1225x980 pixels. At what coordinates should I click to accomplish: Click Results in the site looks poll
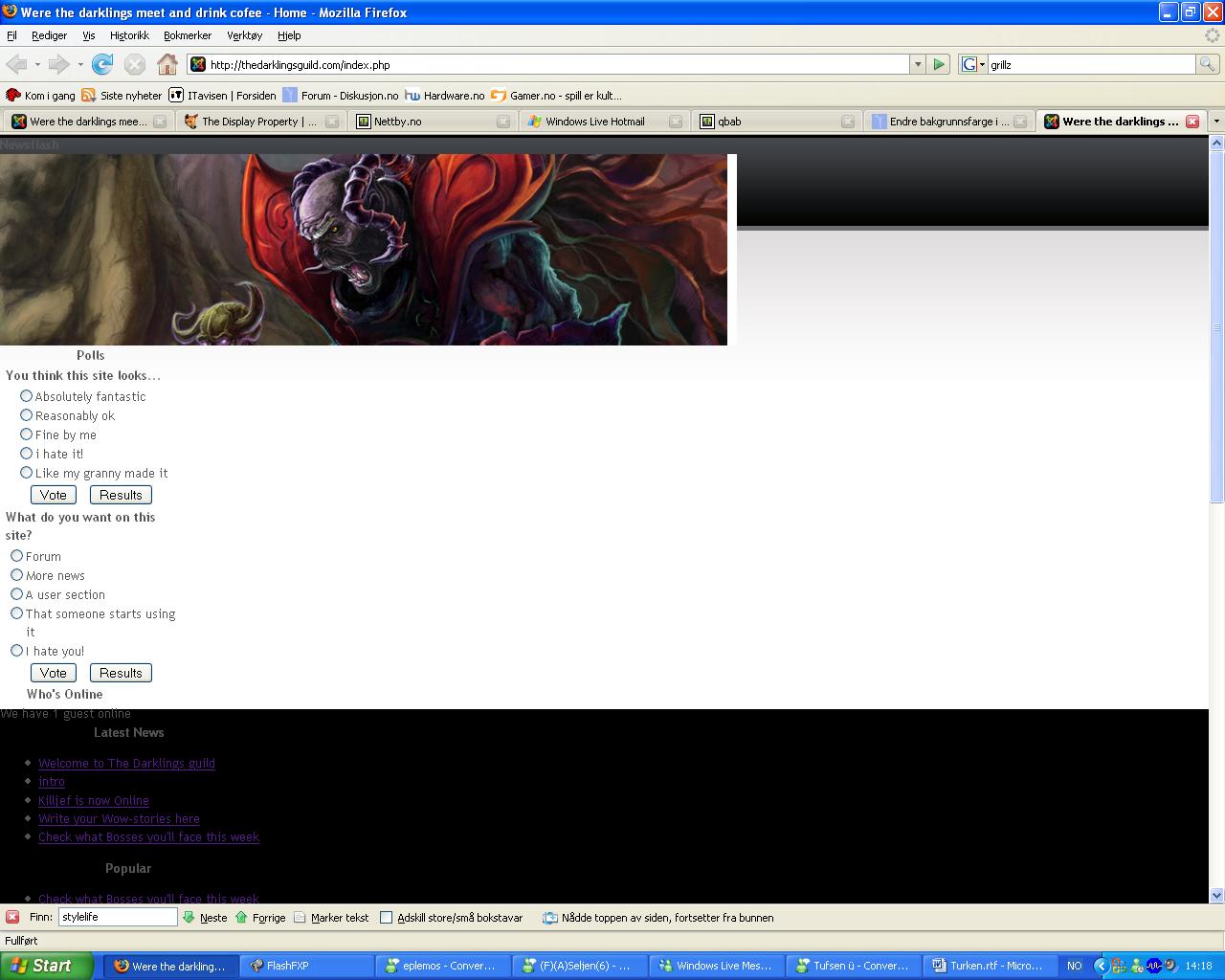click(x=121, y=495)
